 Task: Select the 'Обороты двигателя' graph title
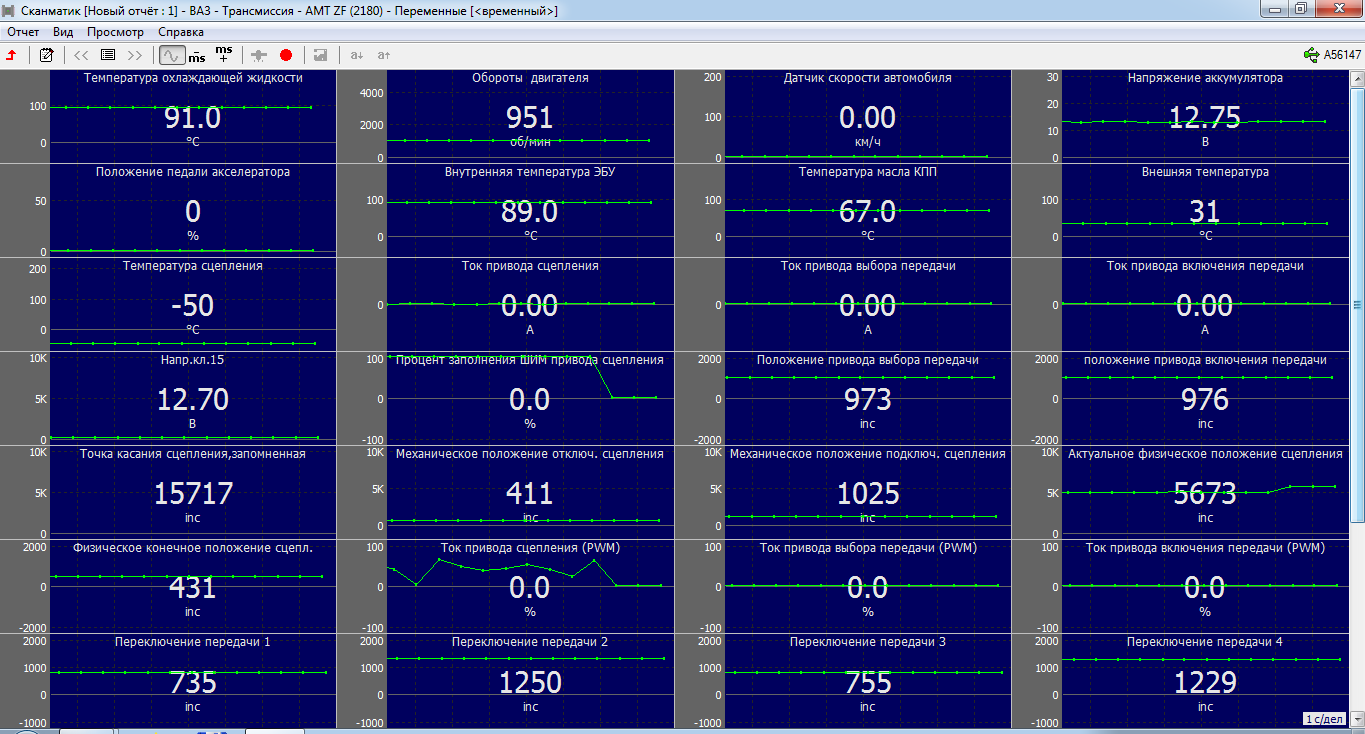[530, 77]
